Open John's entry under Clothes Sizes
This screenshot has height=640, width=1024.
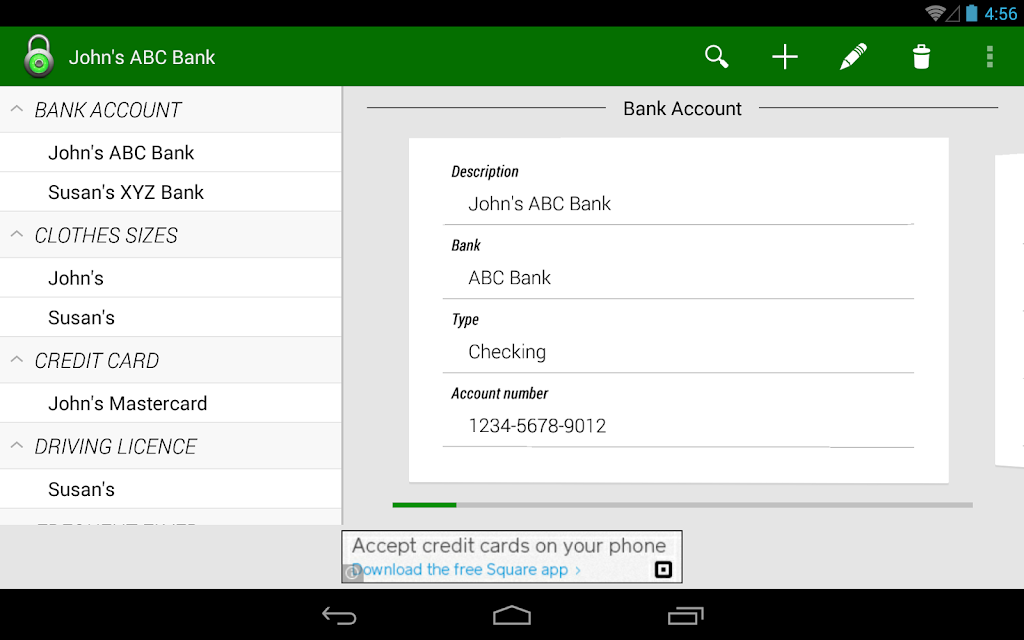(x=170, y=278)
